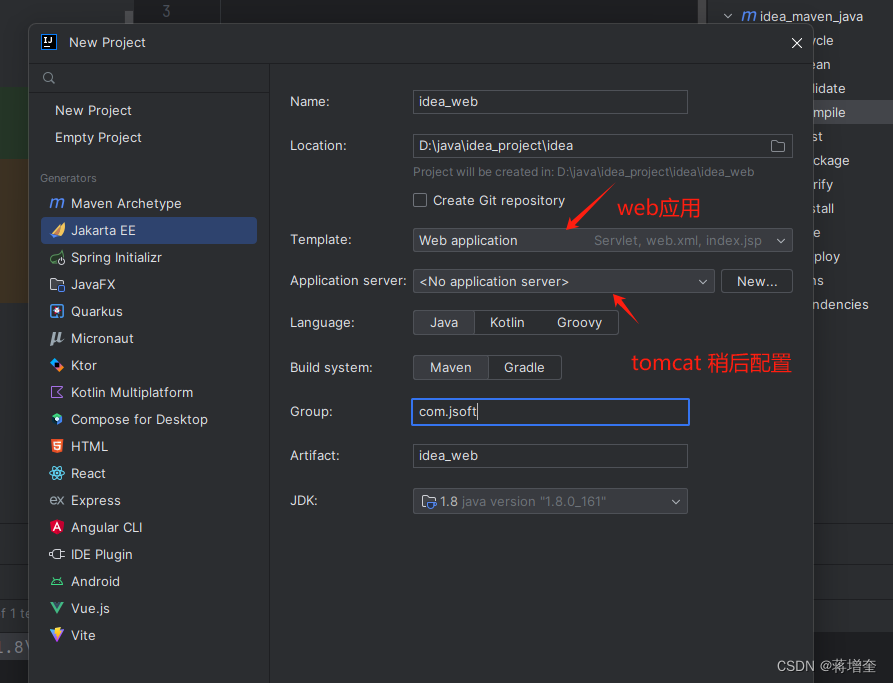Select the React list item
This screenshot has width=893, height=683.
coord(149,473)
